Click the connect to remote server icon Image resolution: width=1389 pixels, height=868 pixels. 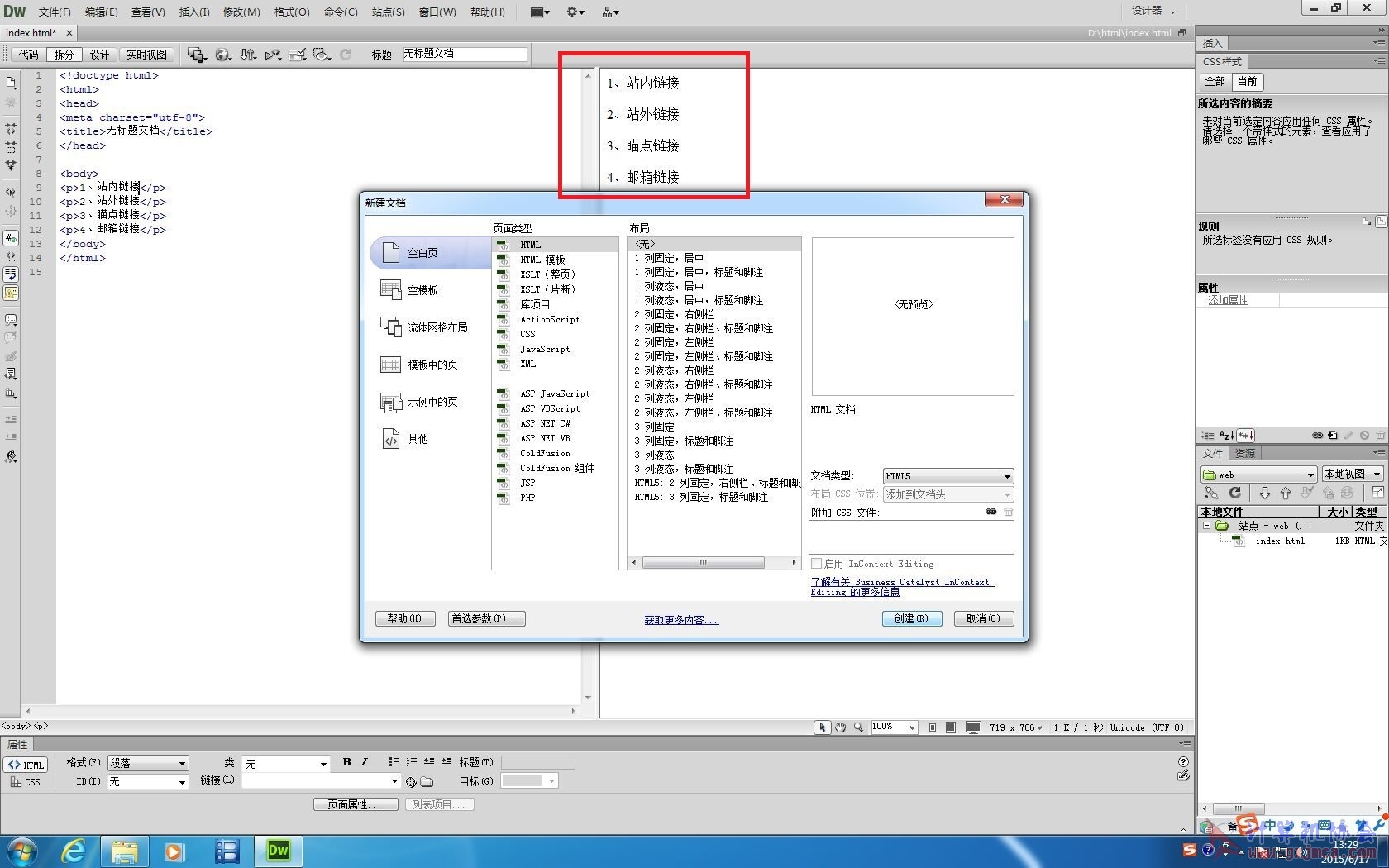tap(1211, 494)
